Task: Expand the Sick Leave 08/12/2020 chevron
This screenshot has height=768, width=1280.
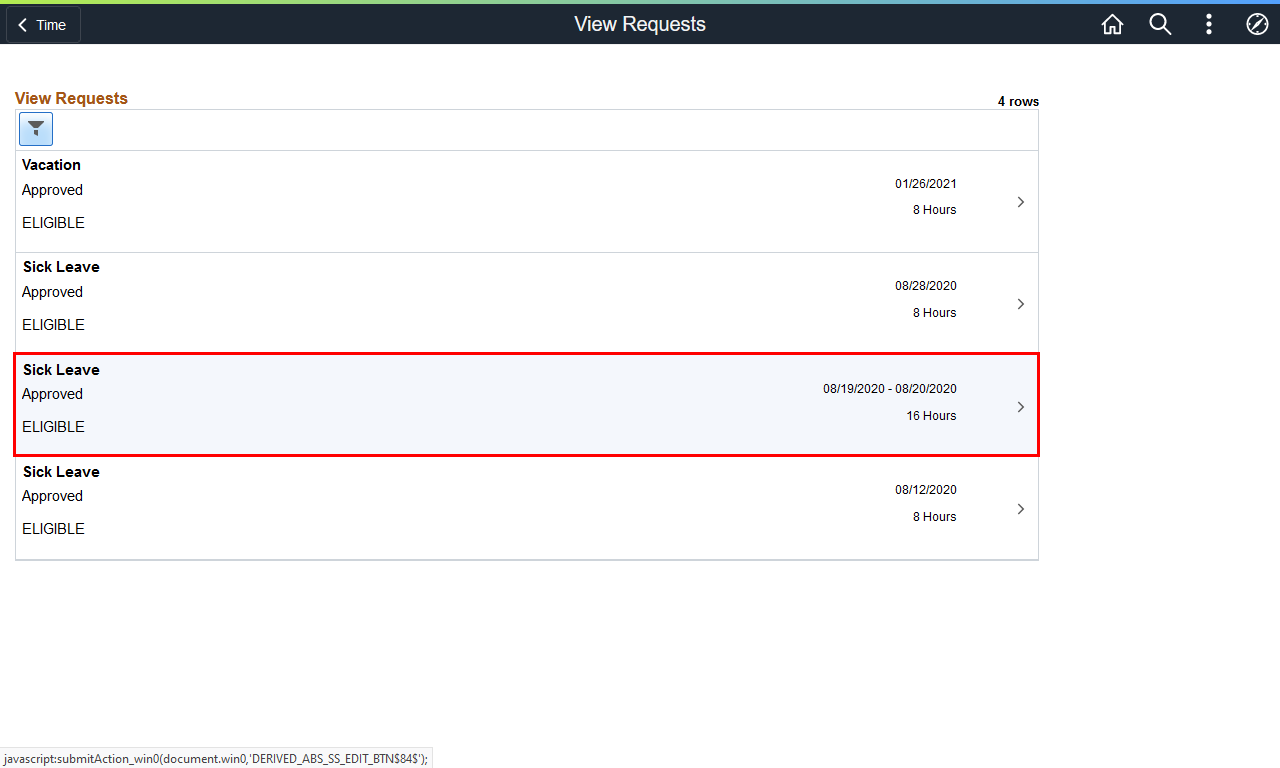Action: click(1021, 509)
